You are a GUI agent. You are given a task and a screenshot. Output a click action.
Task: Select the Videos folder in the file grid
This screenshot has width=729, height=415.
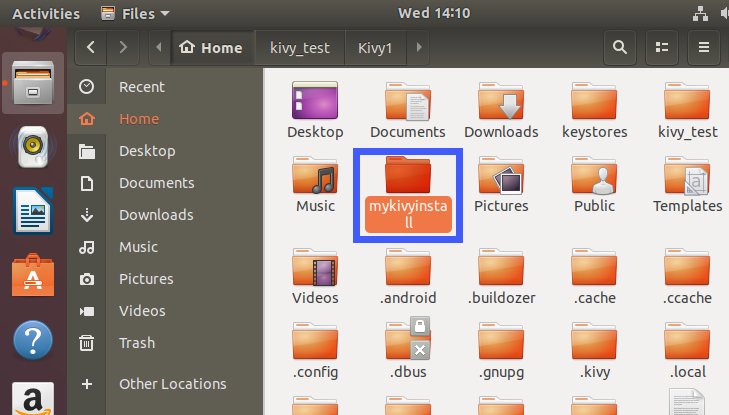click(x=315, y=277)
